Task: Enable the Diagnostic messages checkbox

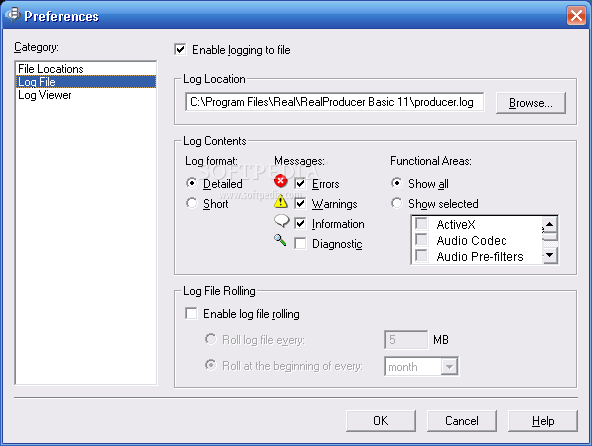Action: pos(300,244)
